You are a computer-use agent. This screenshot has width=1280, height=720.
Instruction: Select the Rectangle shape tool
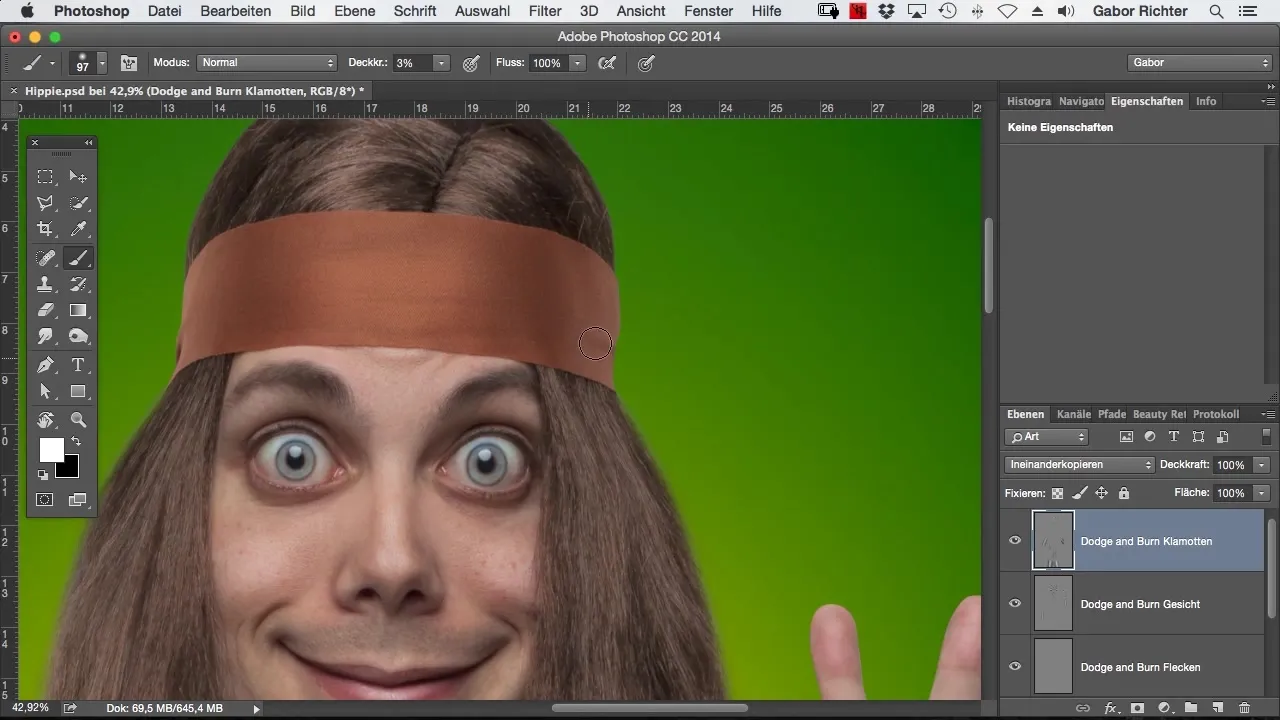tap(78, 392)
